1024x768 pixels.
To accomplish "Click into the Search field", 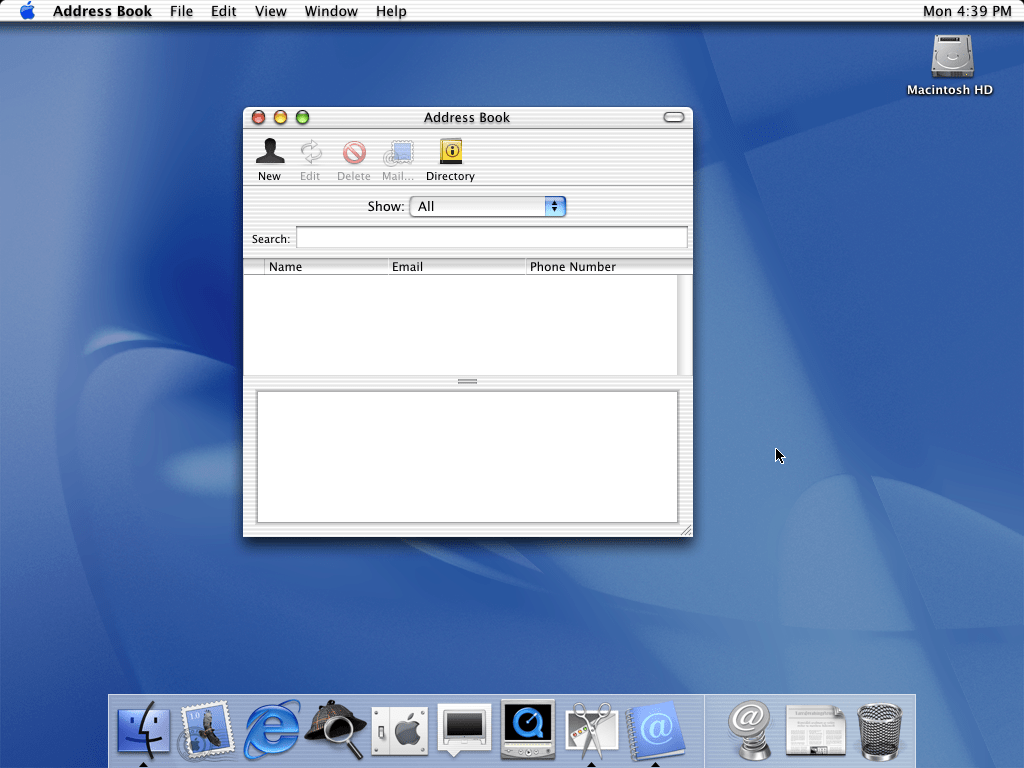I will (491, 238).
